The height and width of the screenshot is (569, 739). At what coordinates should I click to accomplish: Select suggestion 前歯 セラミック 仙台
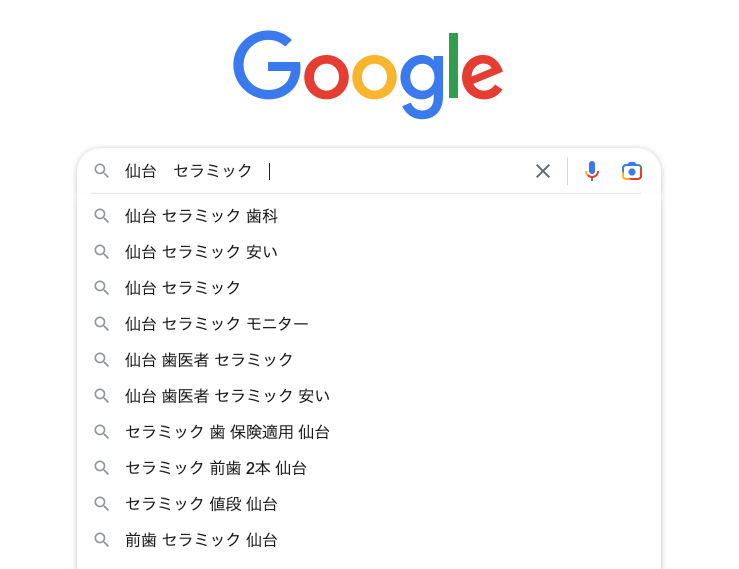point(369,540)
